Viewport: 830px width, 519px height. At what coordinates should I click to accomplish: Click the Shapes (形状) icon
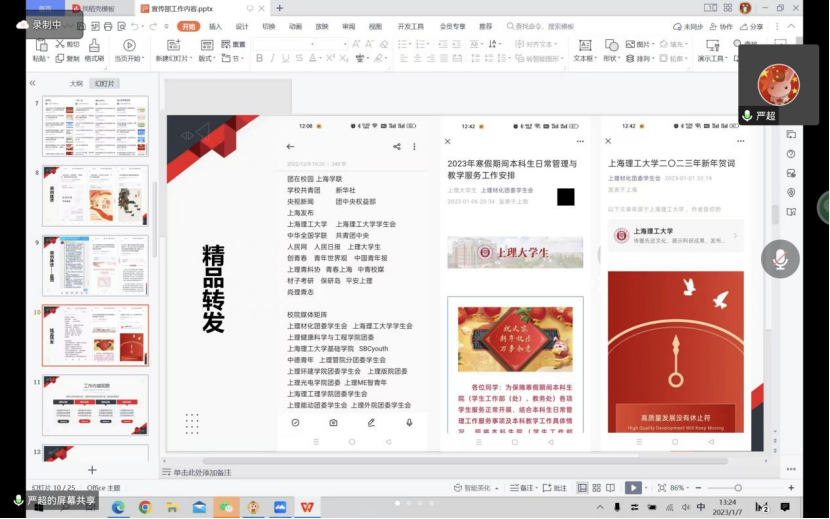(611, 46)
